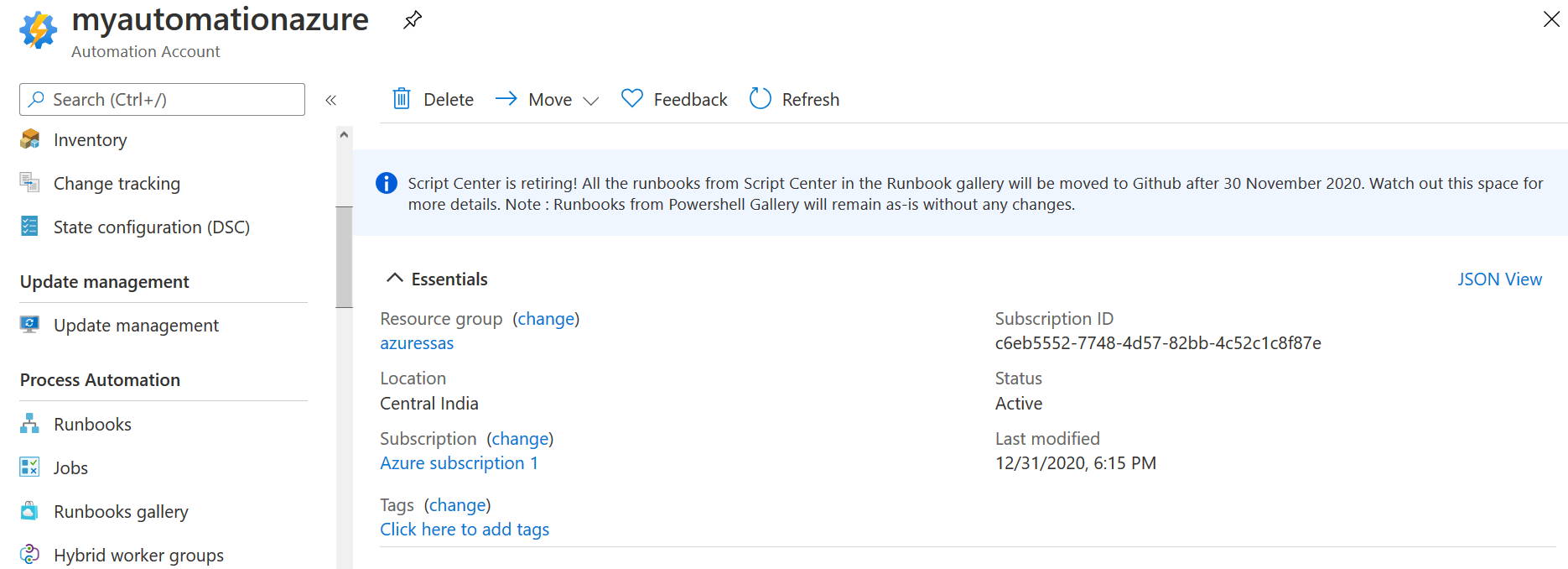
Task: Click the Runbooks gallery icon
Action: click(x=29, y=511)
